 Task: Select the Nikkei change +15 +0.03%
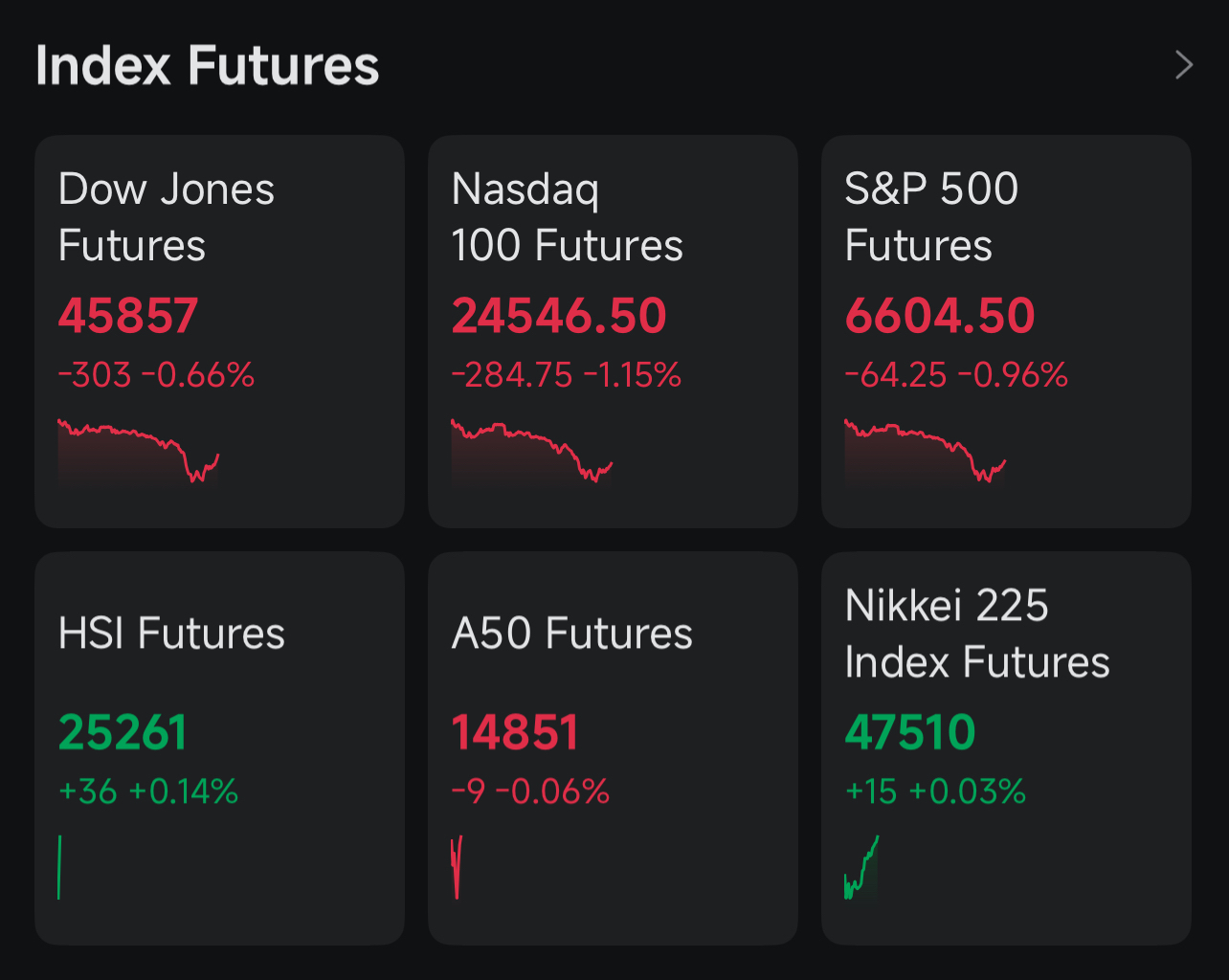coord(935,791)
